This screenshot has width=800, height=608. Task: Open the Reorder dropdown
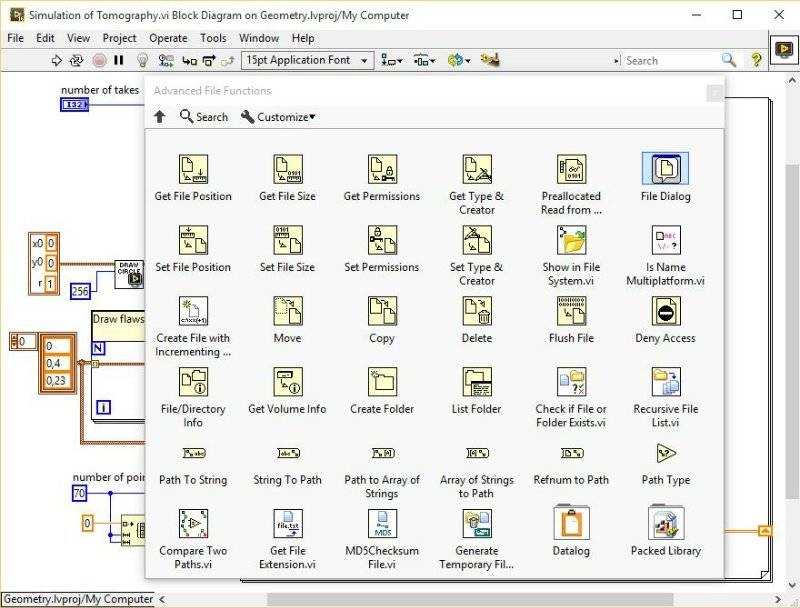(x=459, y=61)
